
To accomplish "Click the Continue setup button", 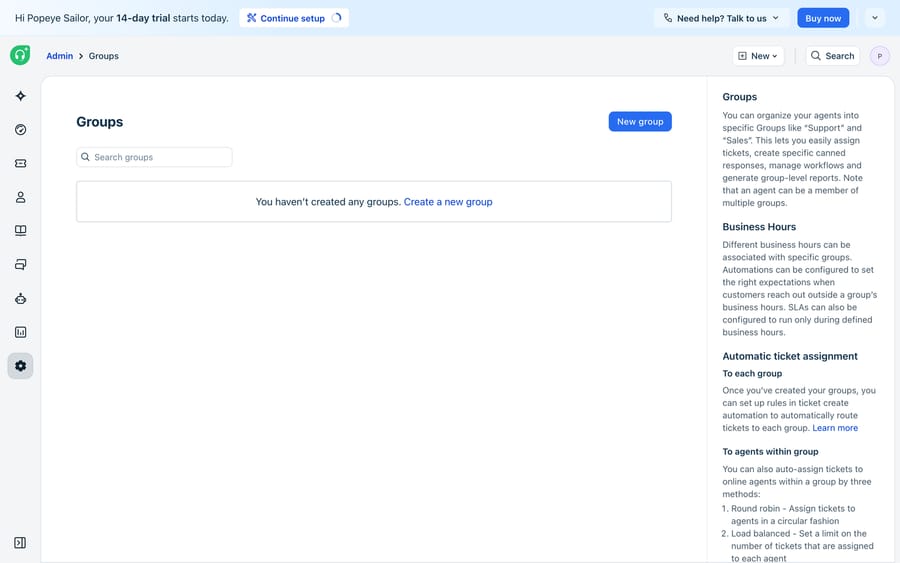I will [294, 18].
